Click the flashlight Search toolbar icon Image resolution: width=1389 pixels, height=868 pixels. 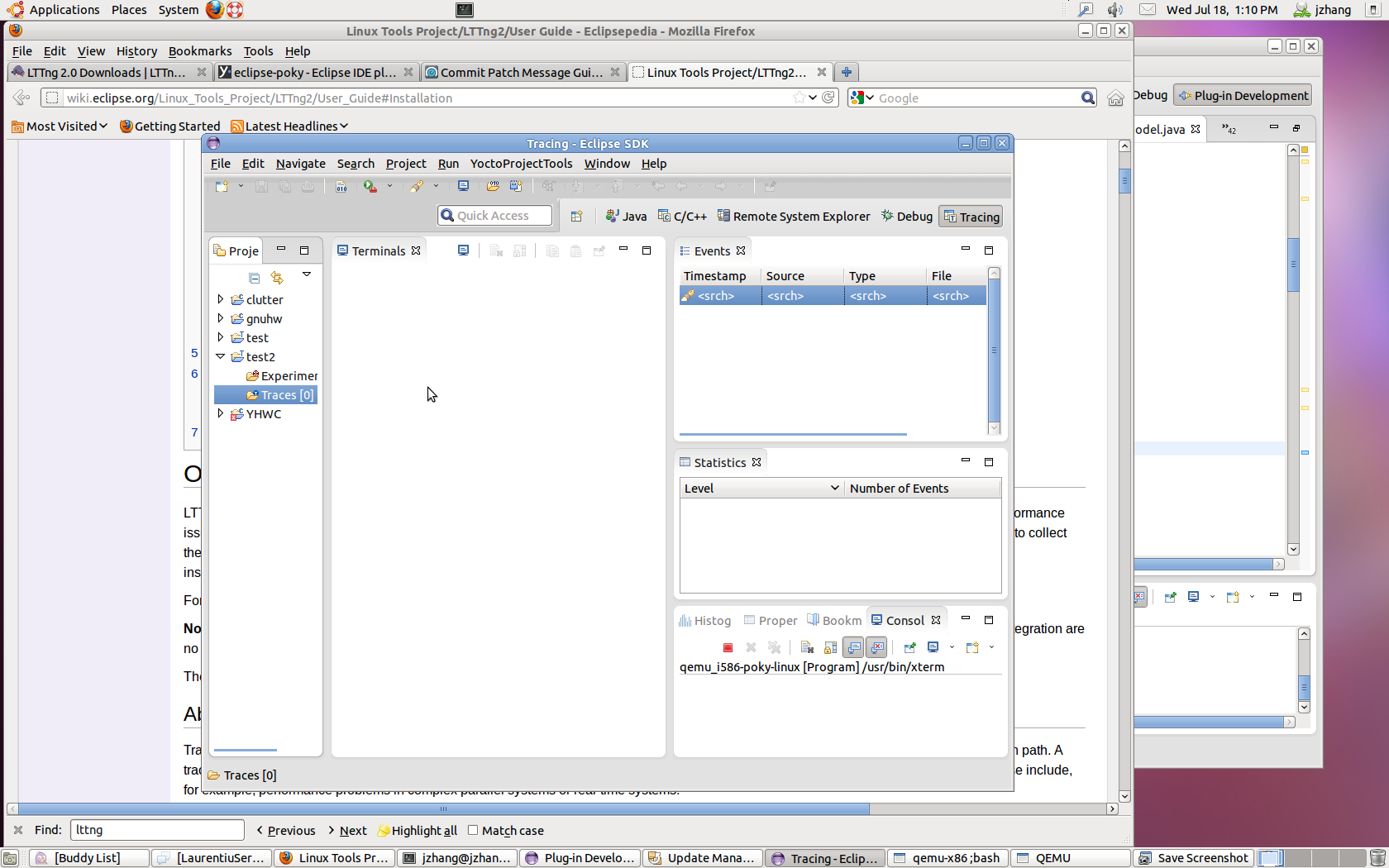(x=417, y=187)
